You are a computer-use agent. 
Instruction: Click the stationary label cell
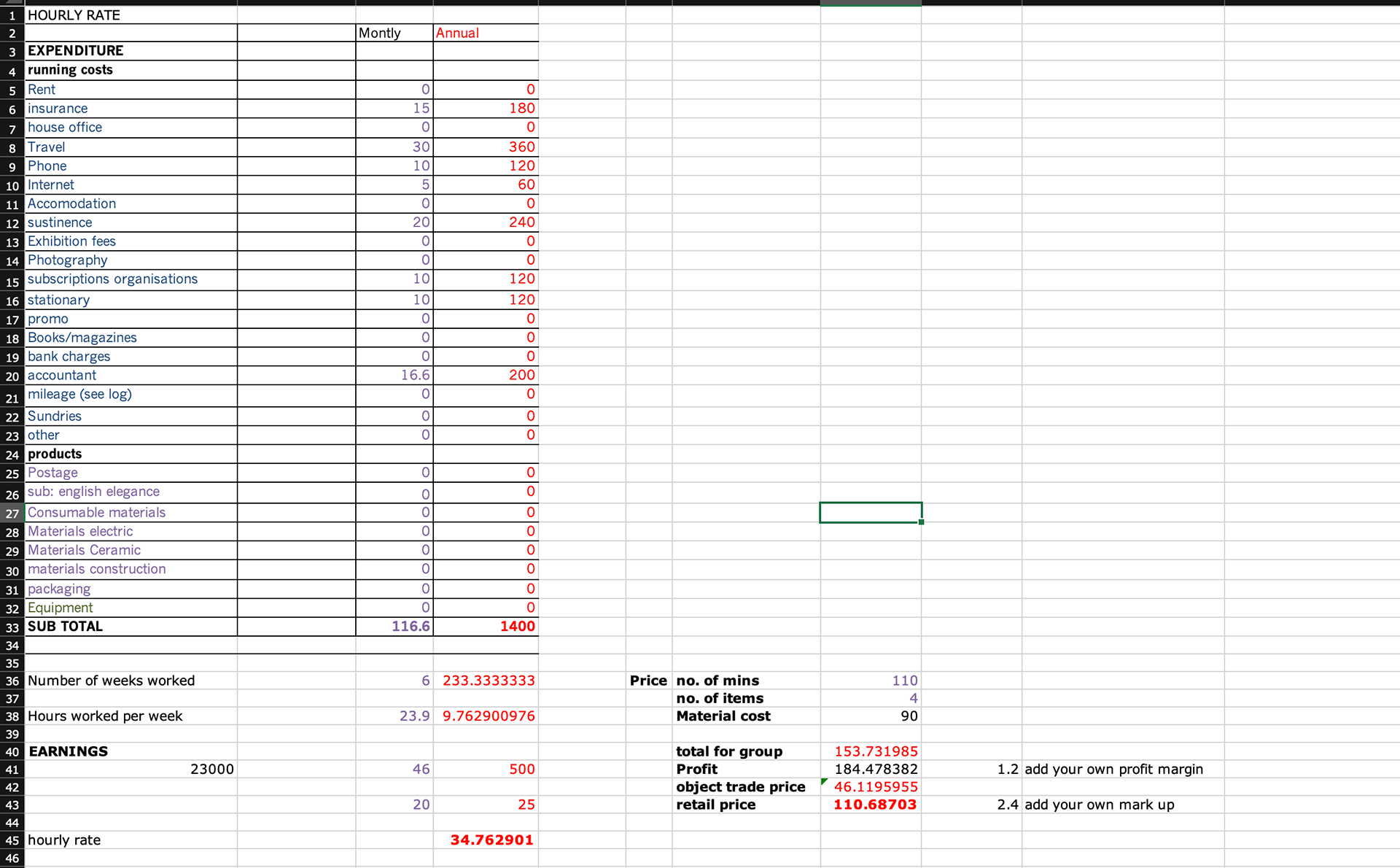point(131,300)
